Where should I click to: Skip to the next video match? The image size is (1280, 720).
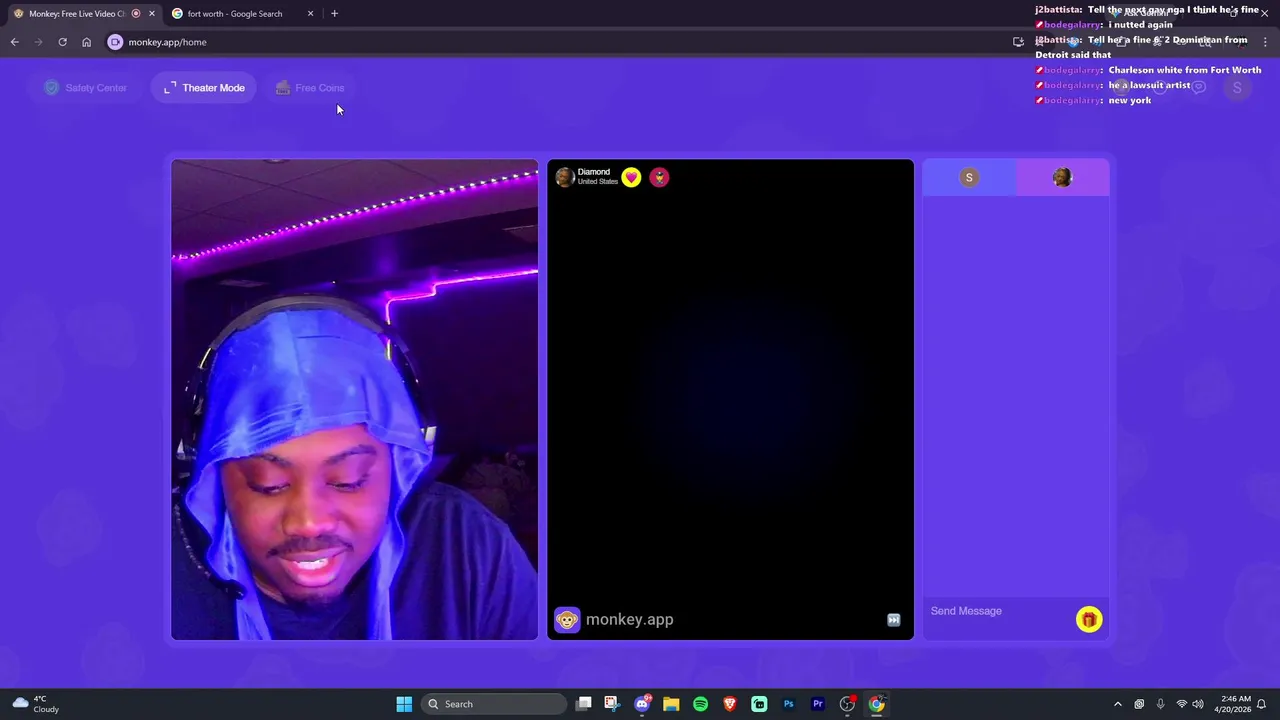(x=894, y=620)
